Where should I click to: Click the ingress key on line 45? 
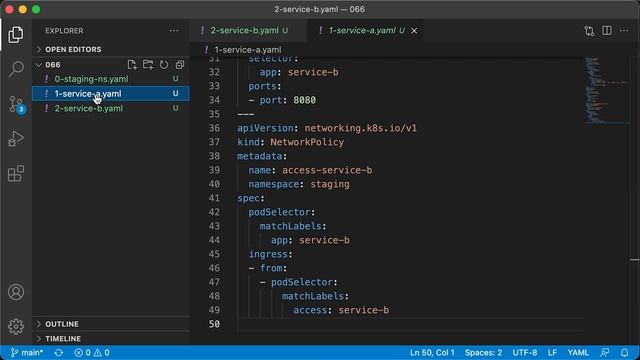268,254
